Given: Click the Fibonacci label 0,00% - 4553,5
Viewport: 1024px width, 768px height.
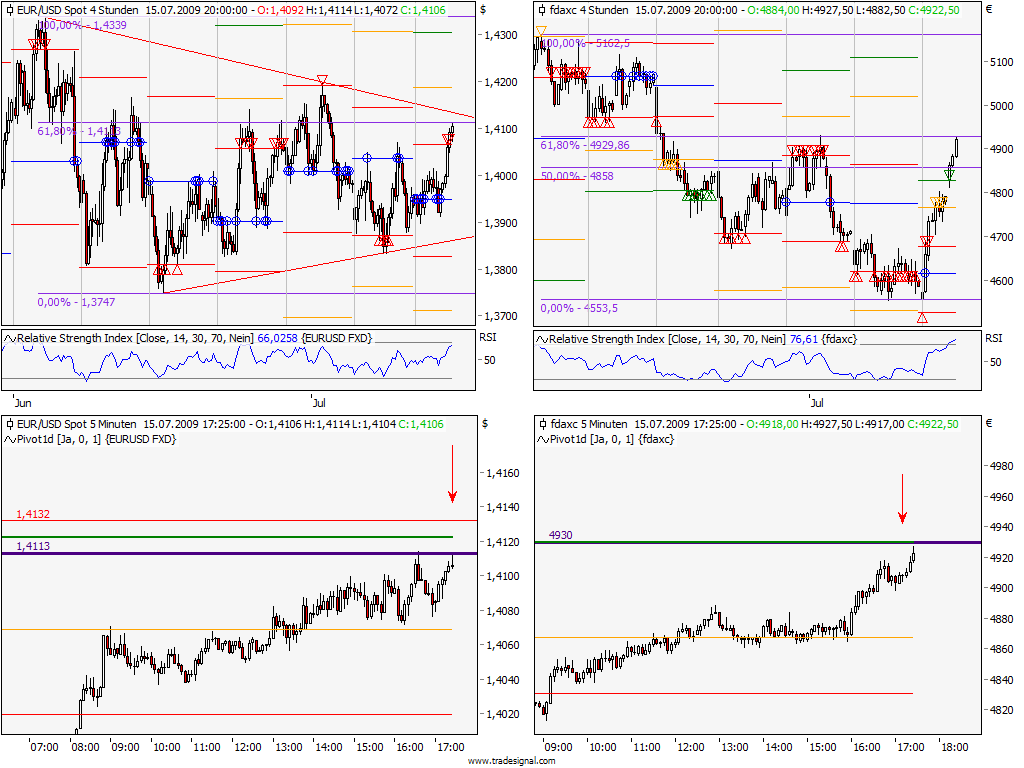Looking at the screenshot, I should click(x=579, y=308).
